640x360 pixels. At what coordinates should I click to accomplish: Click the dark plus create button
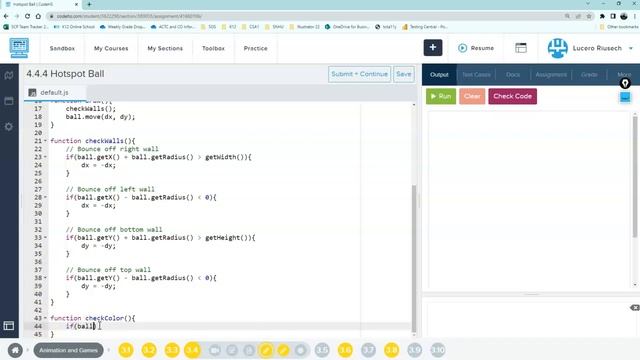(x=433, y=48)
